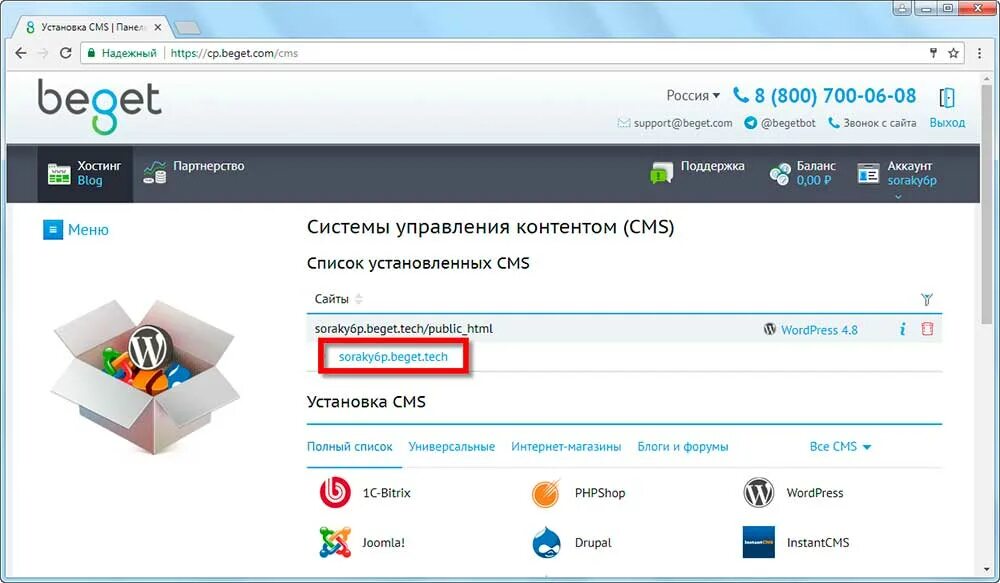Show info for installed WordPress site
This screenshot has height=583, width=1000.
point(902,329)
